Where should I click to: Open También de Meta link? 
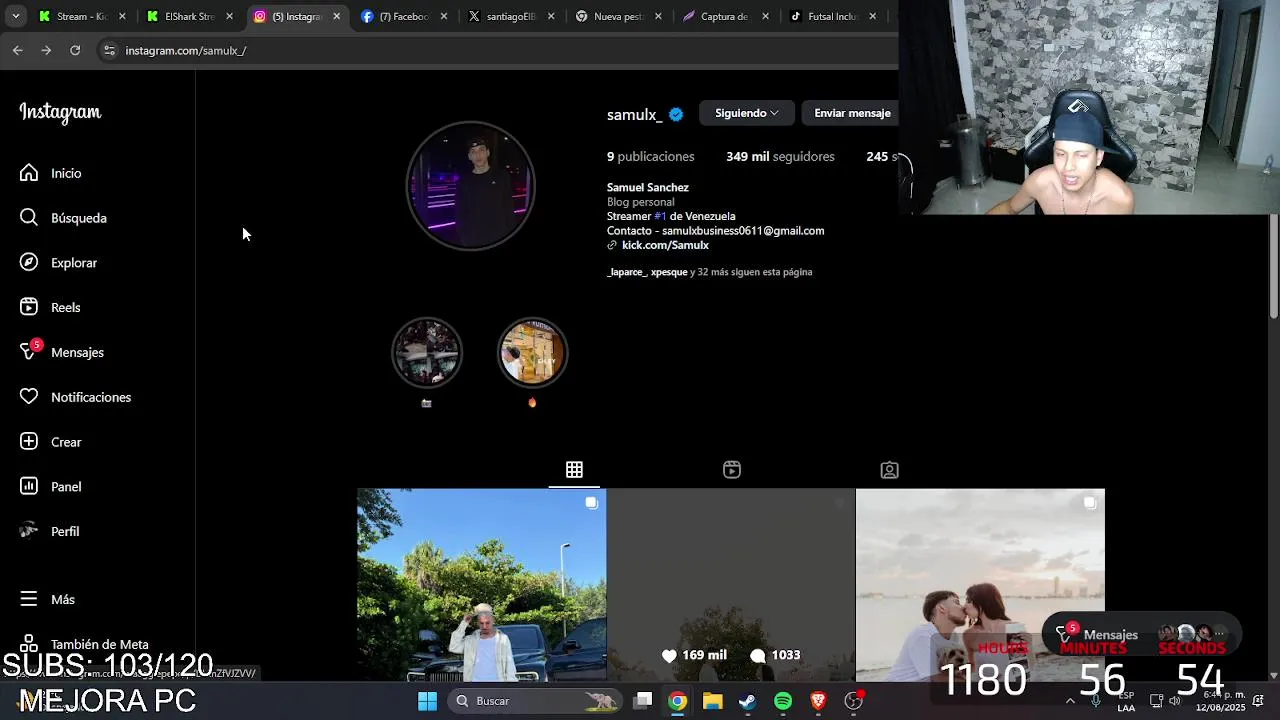[85, 645]
